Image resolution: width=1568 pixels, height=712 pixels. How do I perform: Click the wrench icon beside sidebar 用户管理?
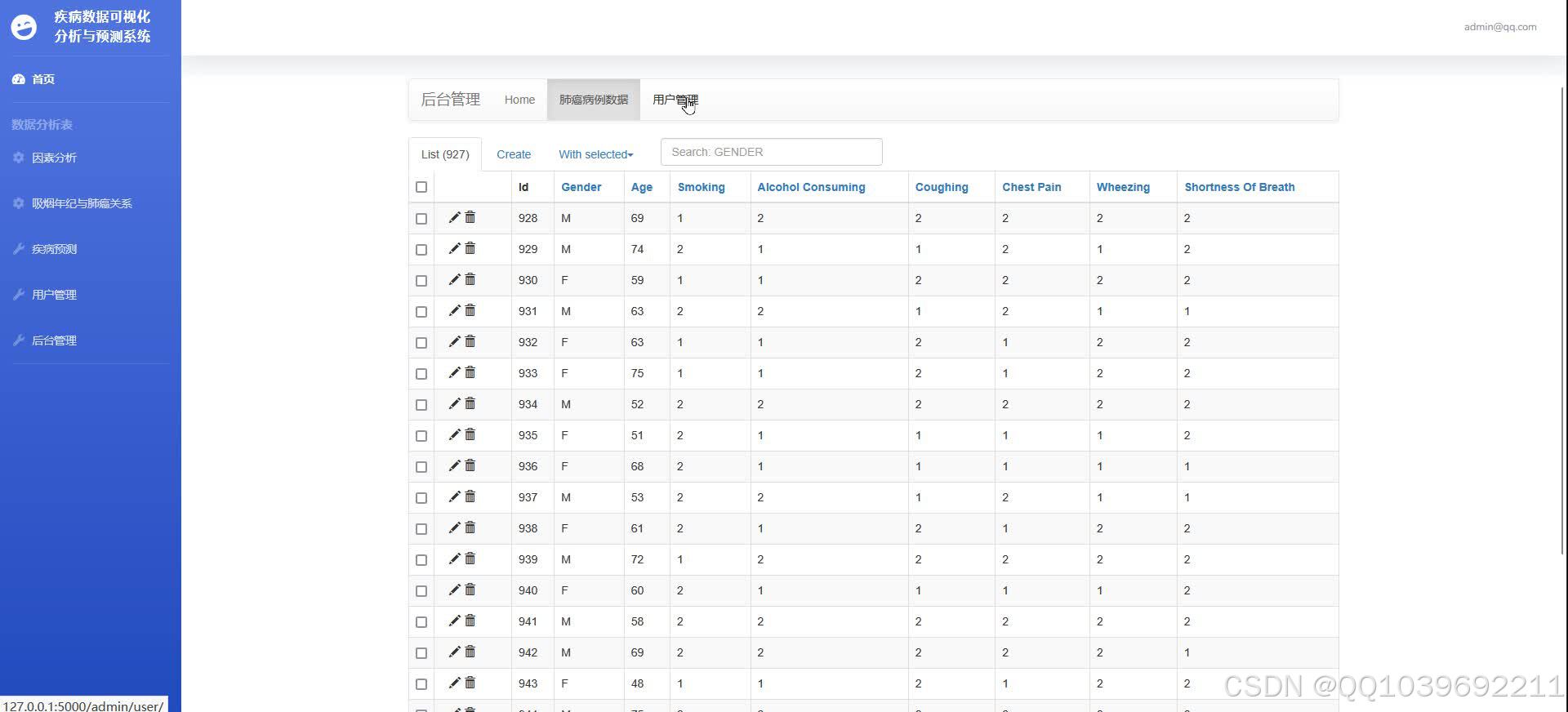[x=19, y=295]
